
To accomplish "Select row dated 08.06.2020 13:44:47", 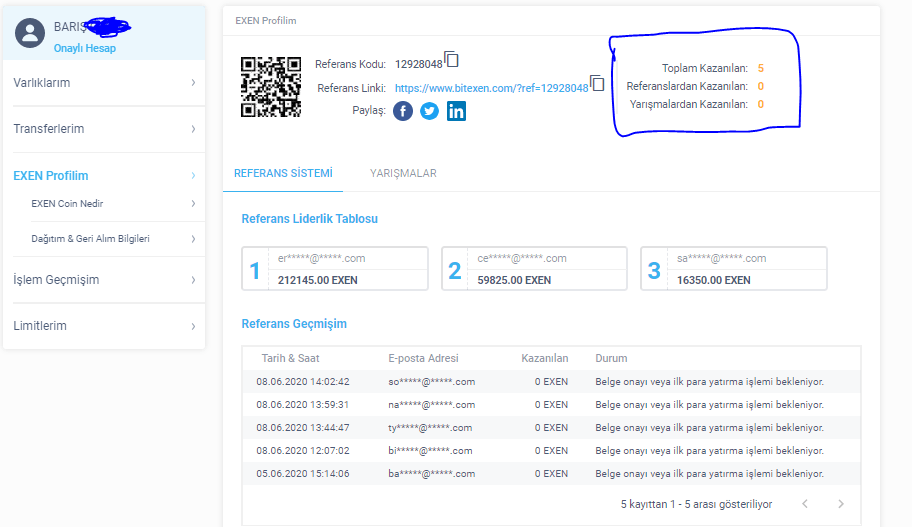I will [x=551, y=428].
